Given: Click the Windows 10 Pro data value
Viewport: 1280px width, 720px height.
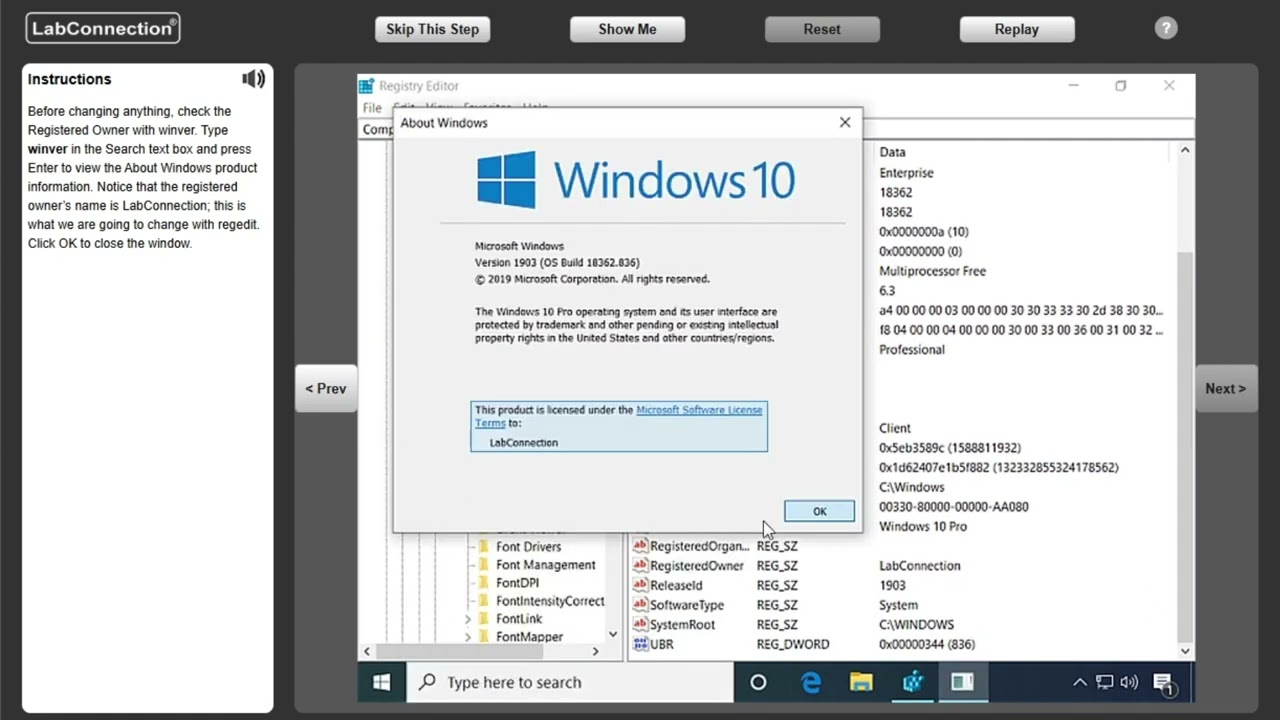Looking at the screenshot, I should click(x=922, y=526).
